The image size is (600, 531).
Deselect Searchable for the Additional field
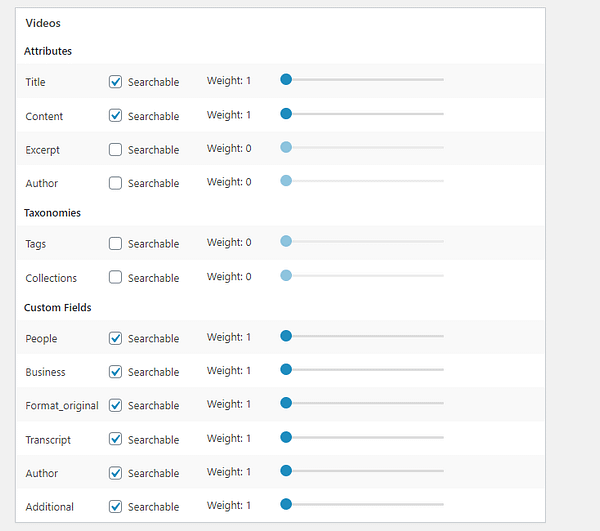(115, 506)
